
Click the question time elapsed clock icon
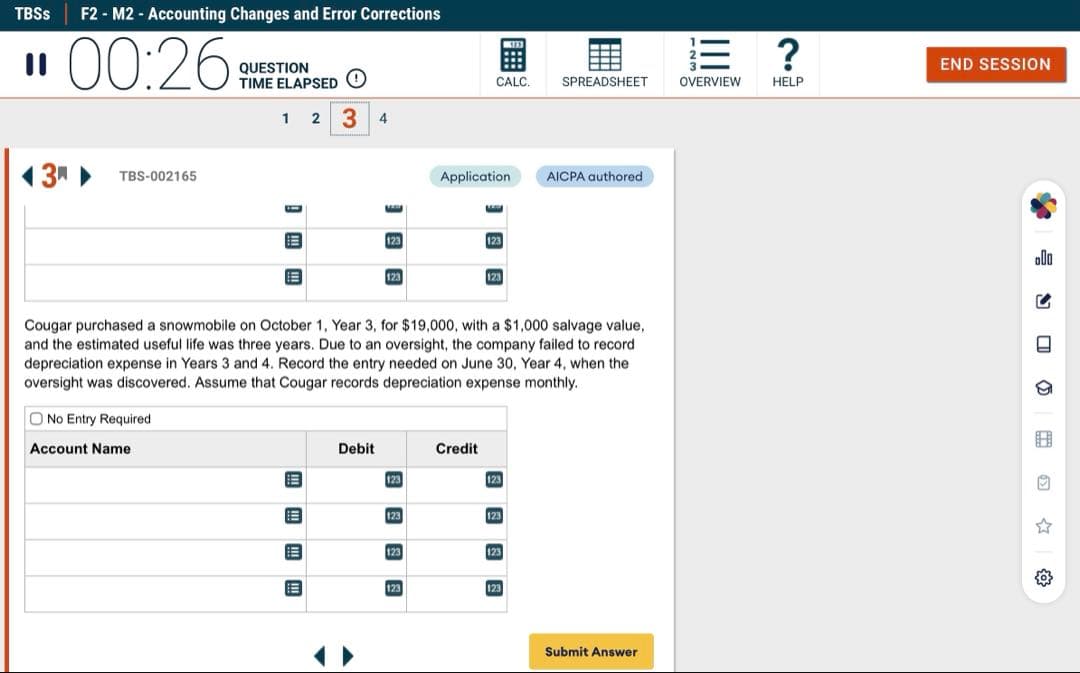(355, 80)
